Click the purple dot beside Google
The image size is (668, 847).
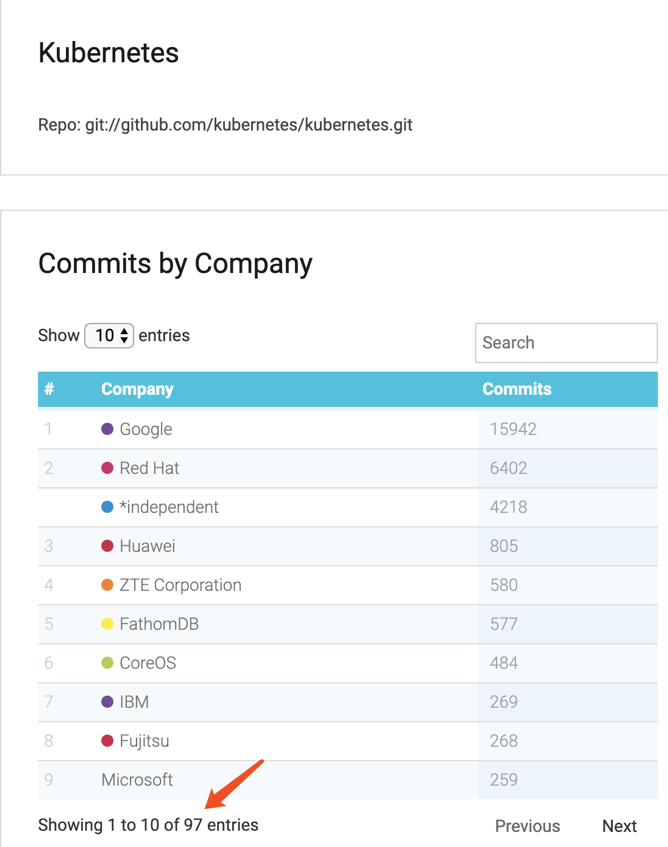click(x=107, y=429)
